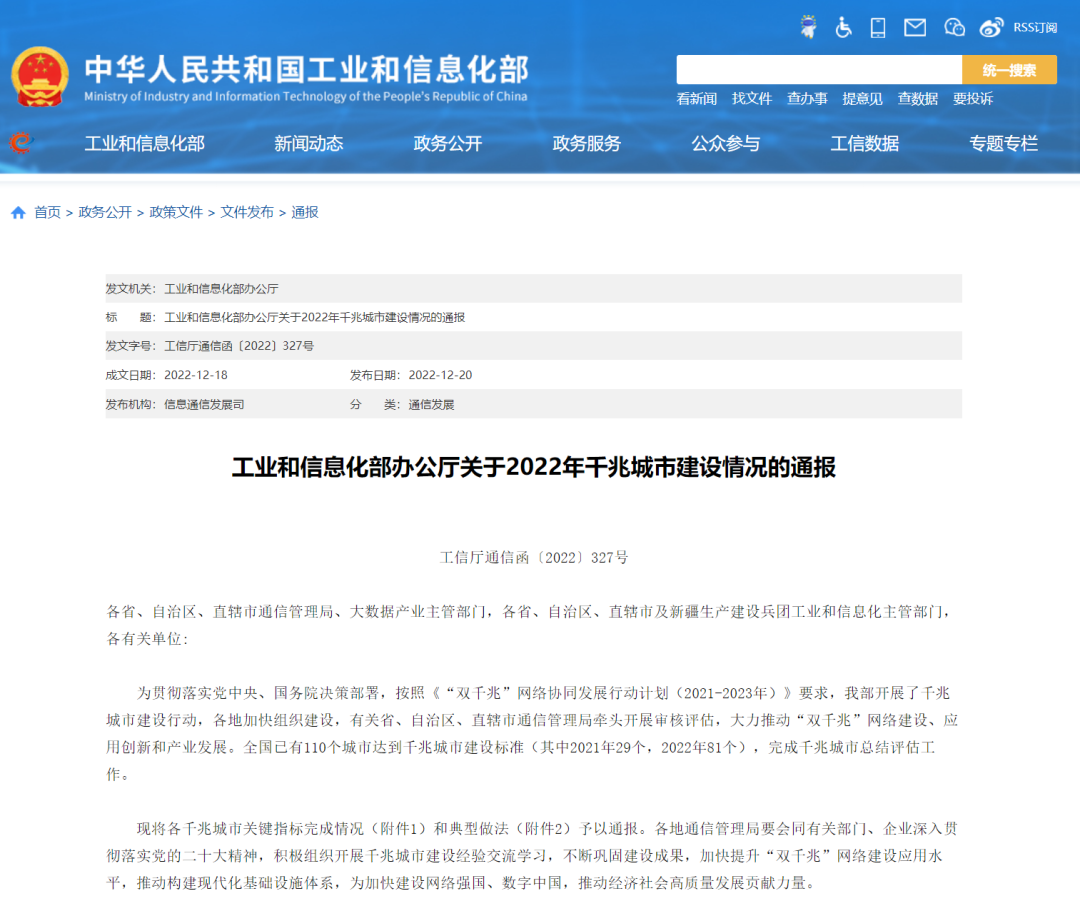Open 工业和信息化部 navigation menu

145,143
